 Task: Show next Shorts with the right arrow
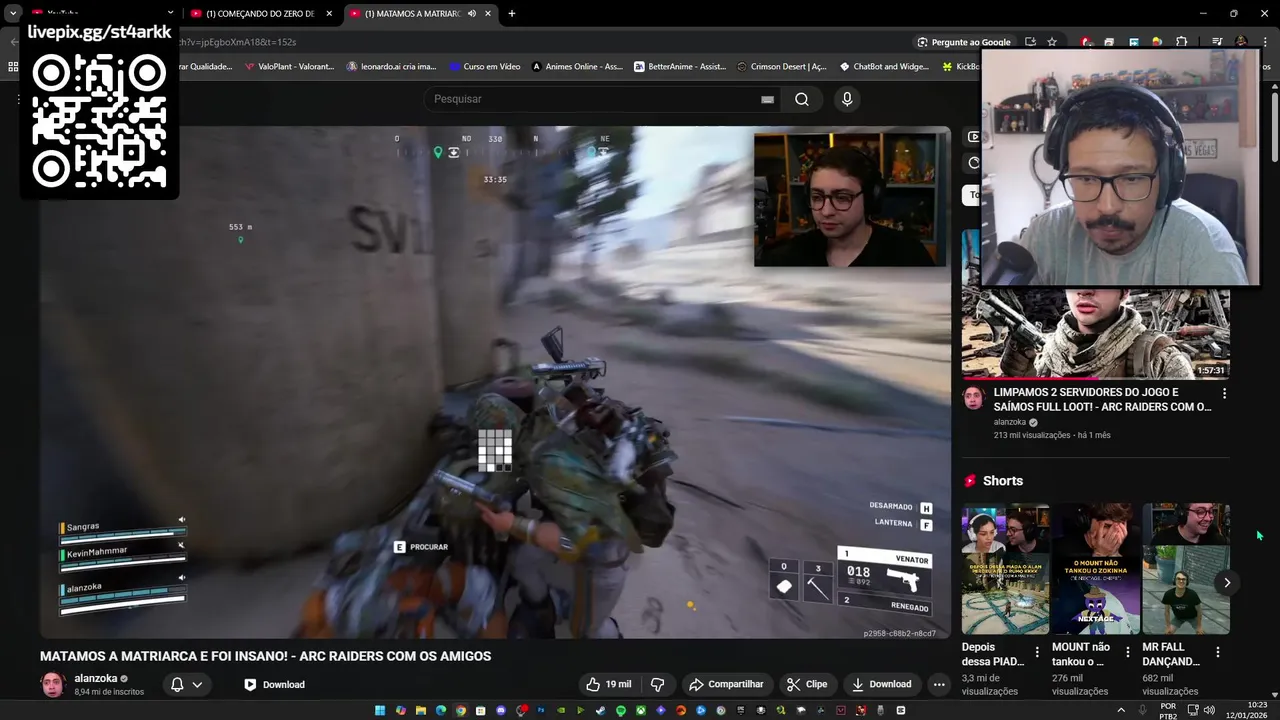(1227, 583)
